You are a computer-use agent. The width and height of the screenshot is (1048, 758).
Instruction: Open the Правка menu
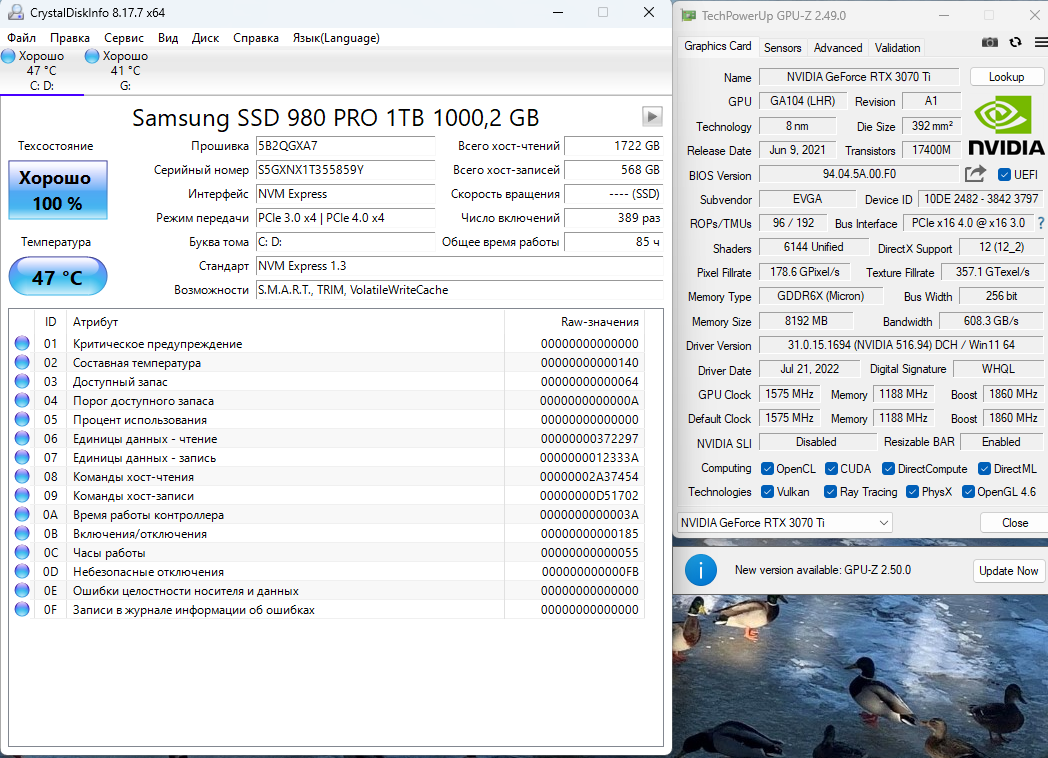(x=70, y=38)
